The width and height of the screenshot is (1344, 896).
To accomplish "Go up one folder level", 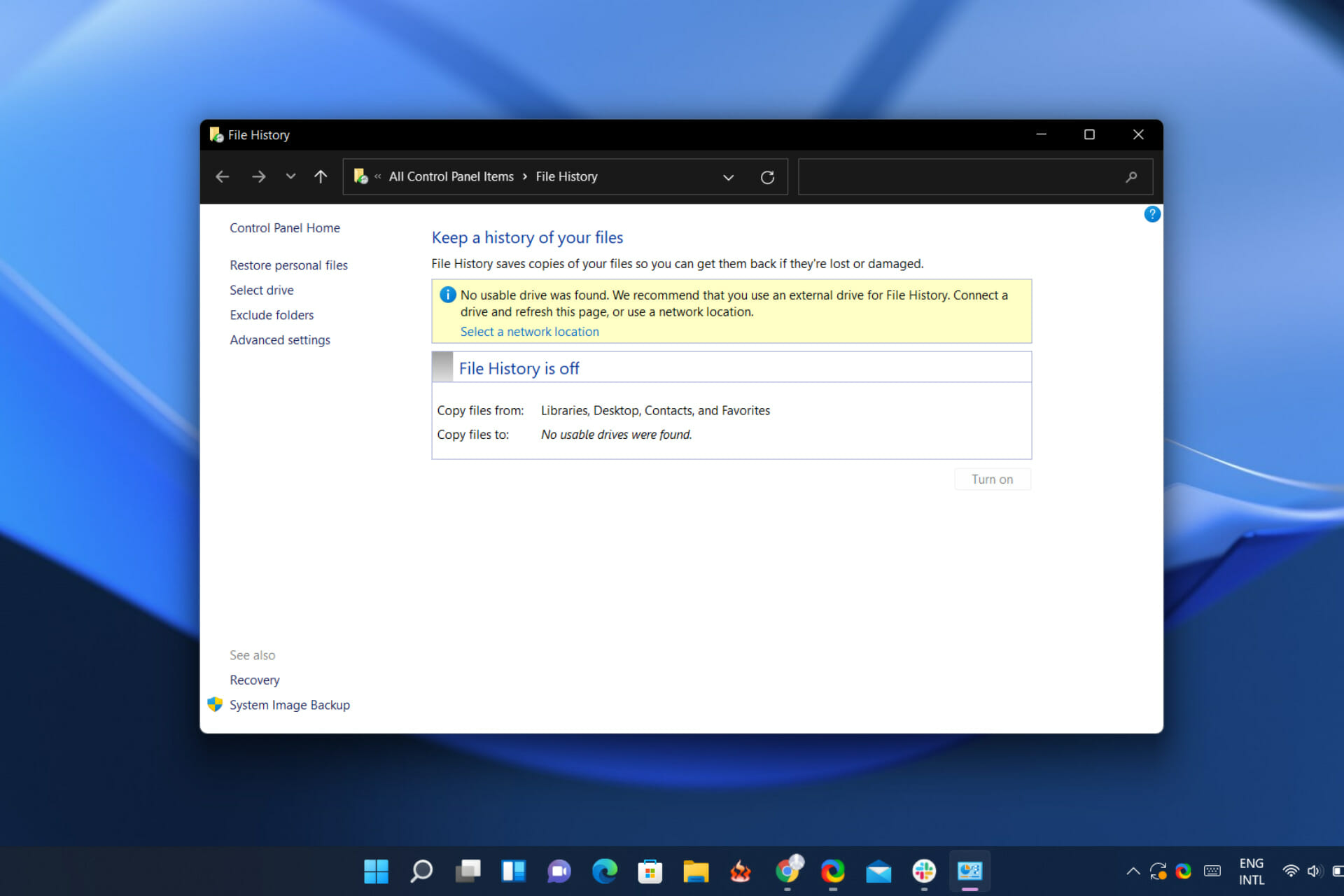I will pos(321,177).
